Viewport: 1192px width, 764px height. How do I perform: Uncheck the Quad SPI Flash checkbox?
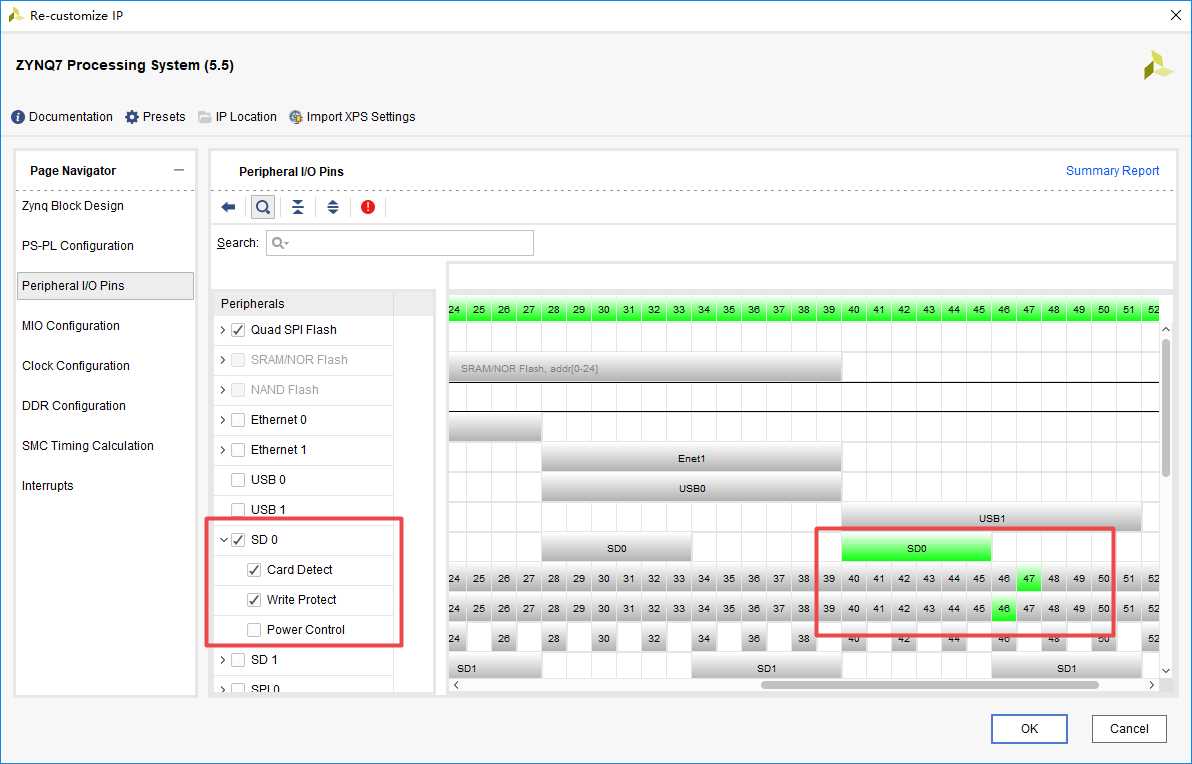coord(238,330)
